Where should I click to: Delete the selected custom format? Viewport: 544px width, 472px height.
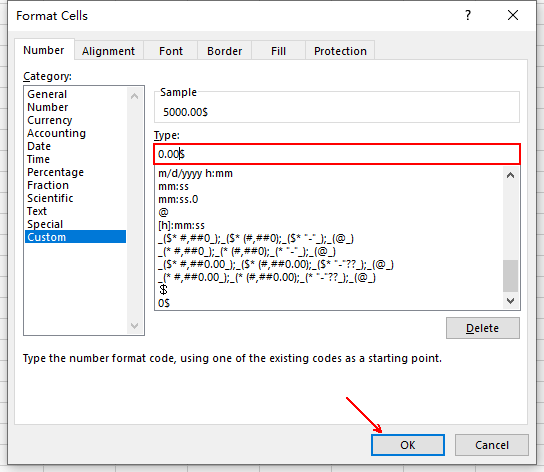(x=483, y=328)
